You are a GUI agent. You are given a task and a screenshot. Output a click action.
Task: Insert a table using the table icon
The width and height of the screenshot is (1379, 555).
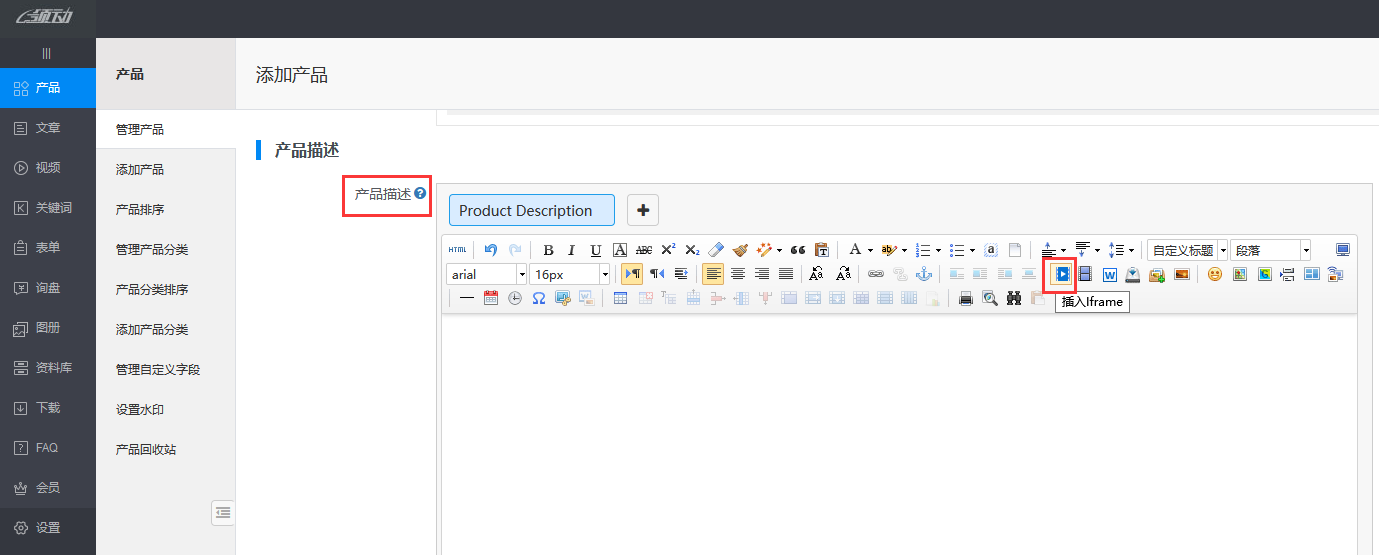point(620,298)
